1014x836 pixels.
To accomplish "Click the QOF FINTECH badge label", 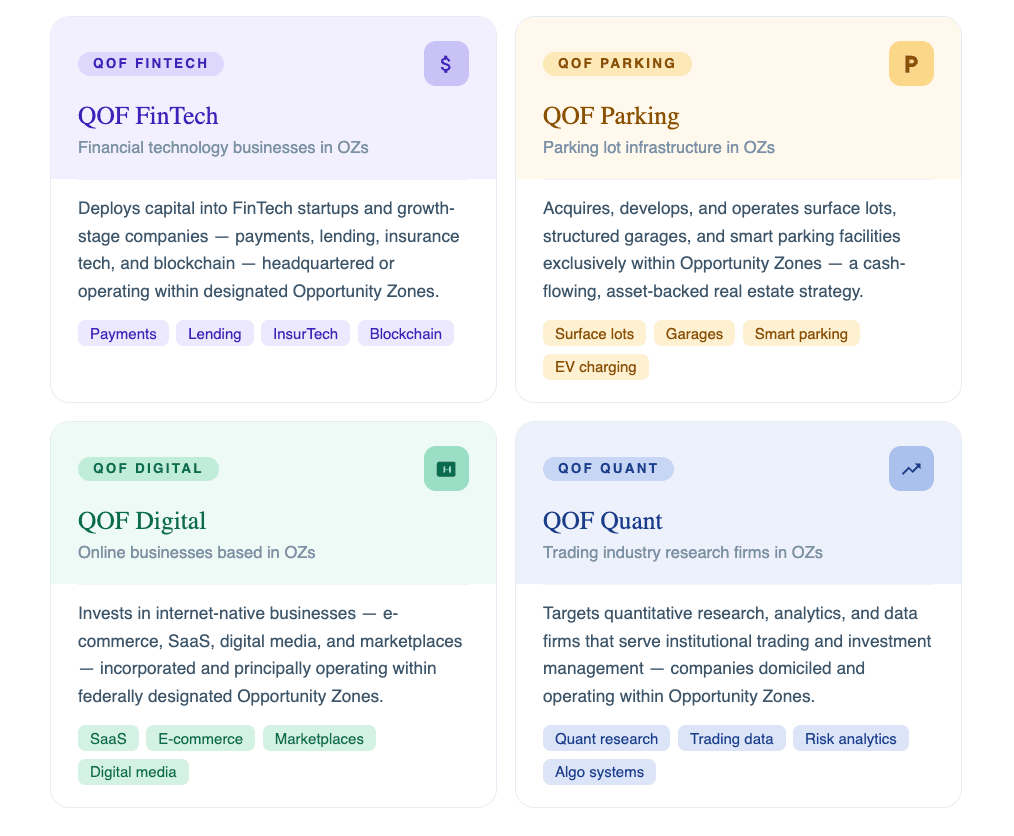I will point(151,64).
